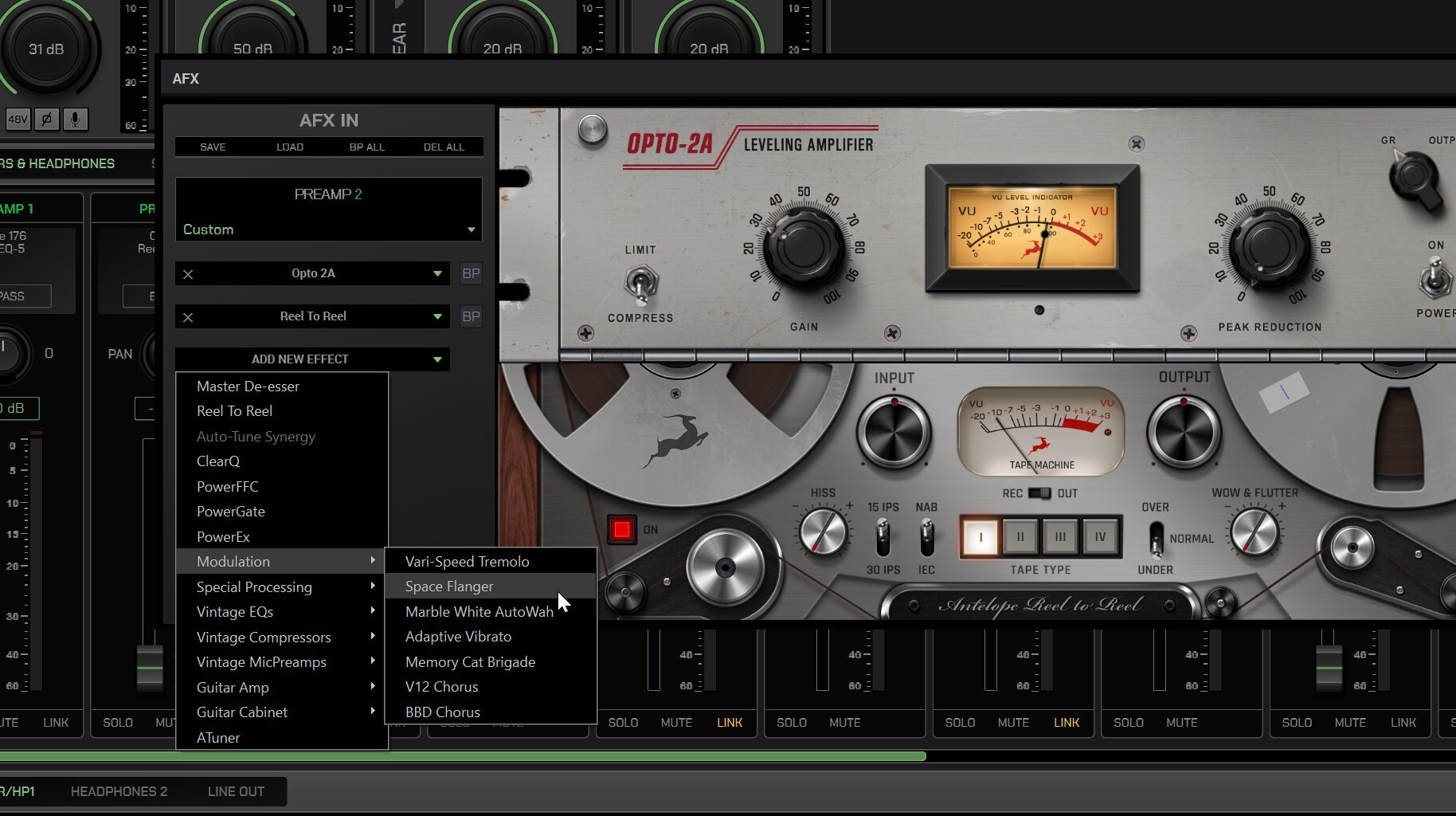The width and height of the screenshot is (1456, 816).
Task: Click the SAVE button in AFX IN
Action: [x=213, y=147]
